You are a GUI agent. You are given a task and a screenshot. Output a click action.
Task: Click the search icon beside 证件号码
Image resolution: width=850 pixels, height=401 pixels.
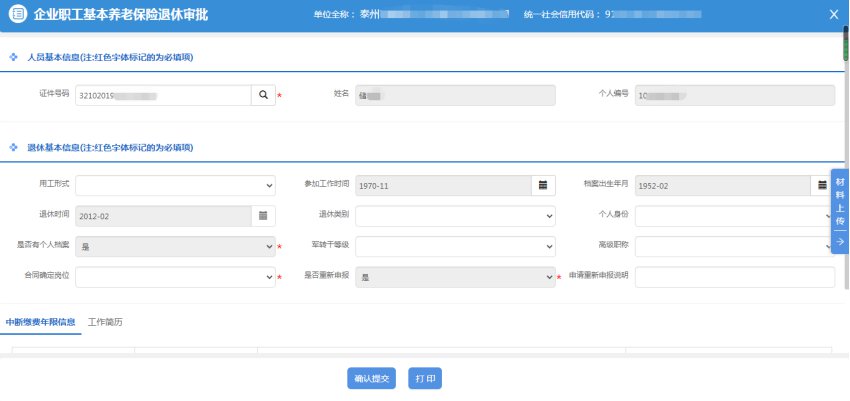tap(263, 94)
